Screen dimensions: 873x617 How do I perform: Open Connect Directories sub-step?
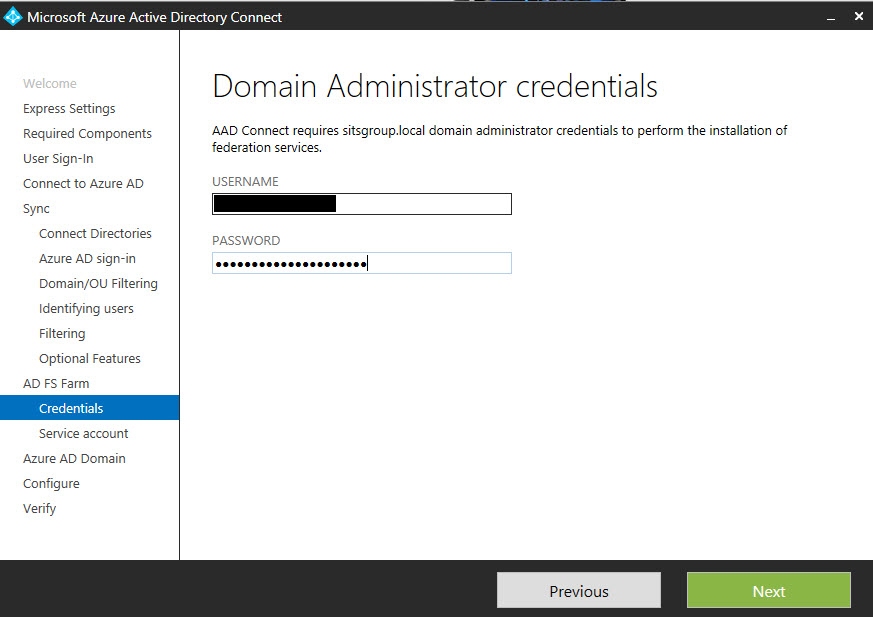click(x=95, y=234)
